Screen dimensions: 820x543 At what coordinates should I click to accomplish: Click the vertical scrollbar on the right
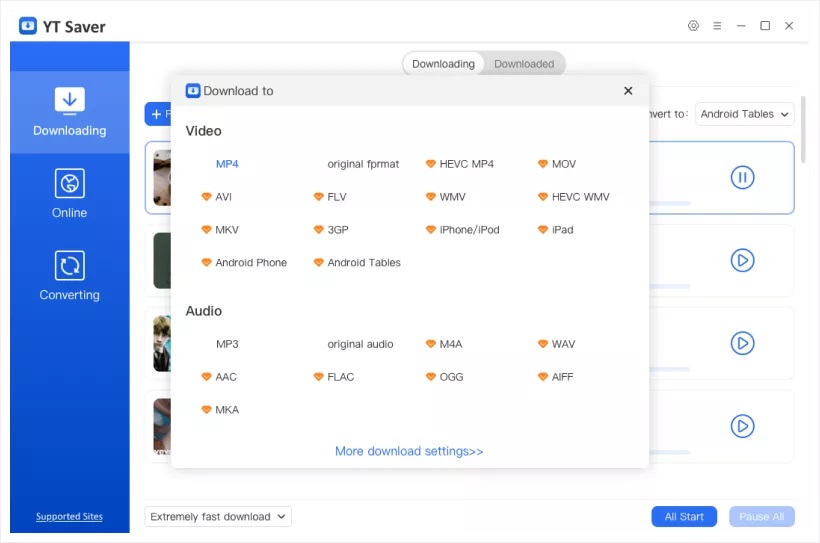click(x=803, y=130)
